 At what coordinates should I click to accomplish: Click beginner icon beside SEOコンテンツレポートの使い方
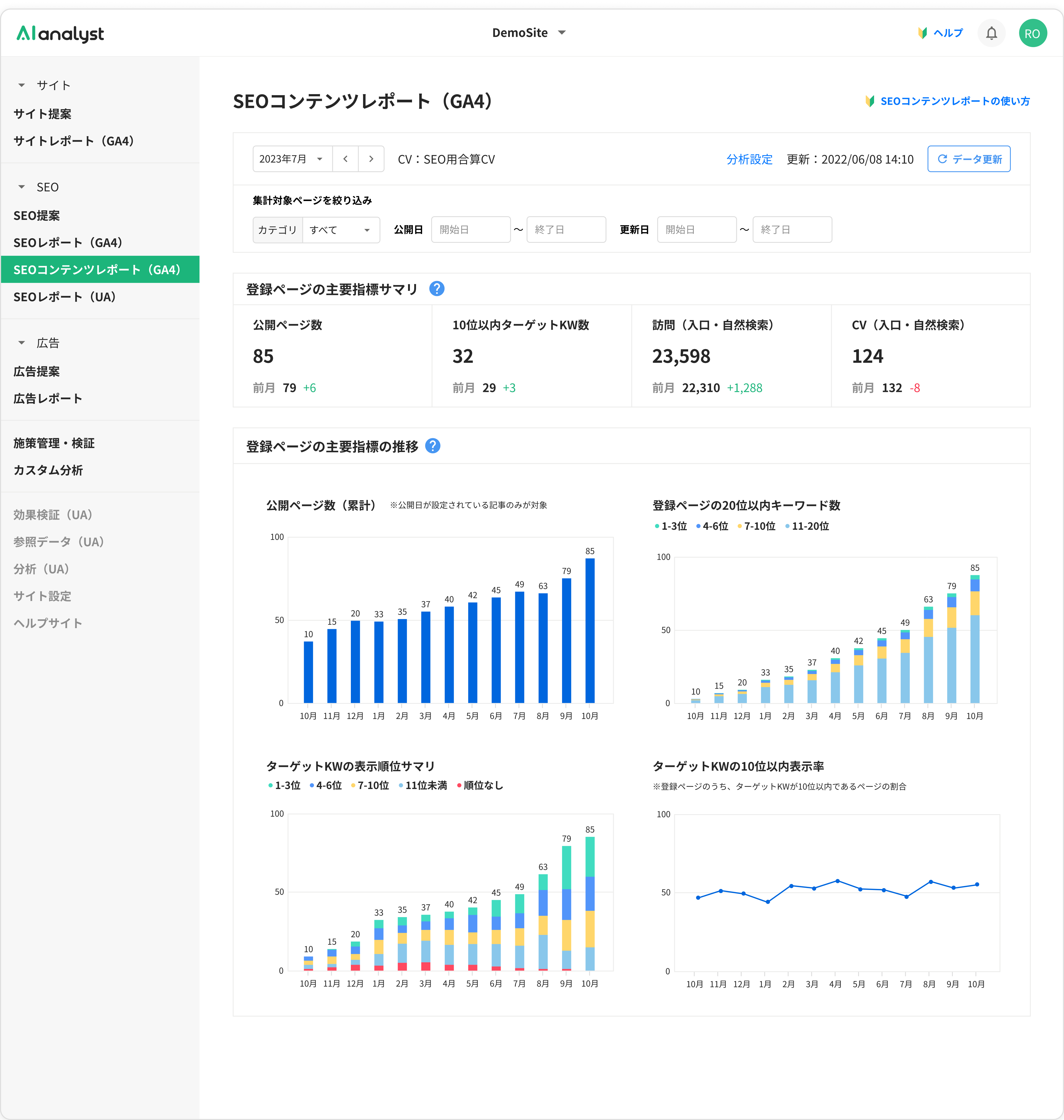pyautogui.click(x=870, y=101)
